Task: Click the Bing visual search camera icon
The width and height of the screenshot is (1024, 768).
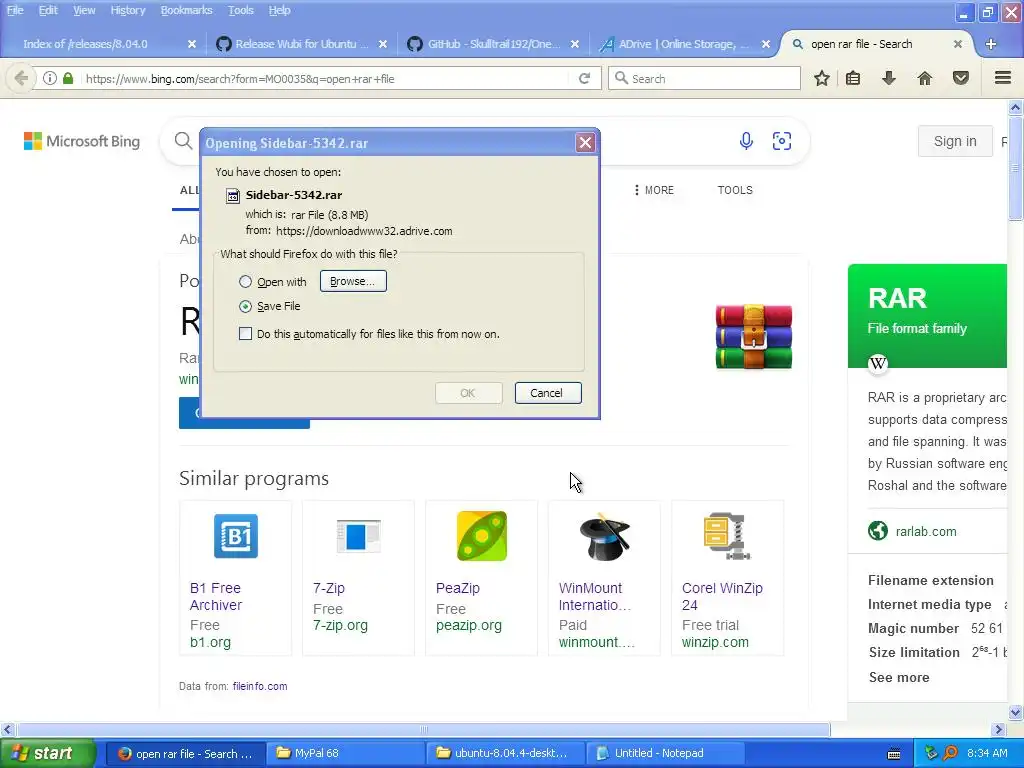Action: [782, 140]
